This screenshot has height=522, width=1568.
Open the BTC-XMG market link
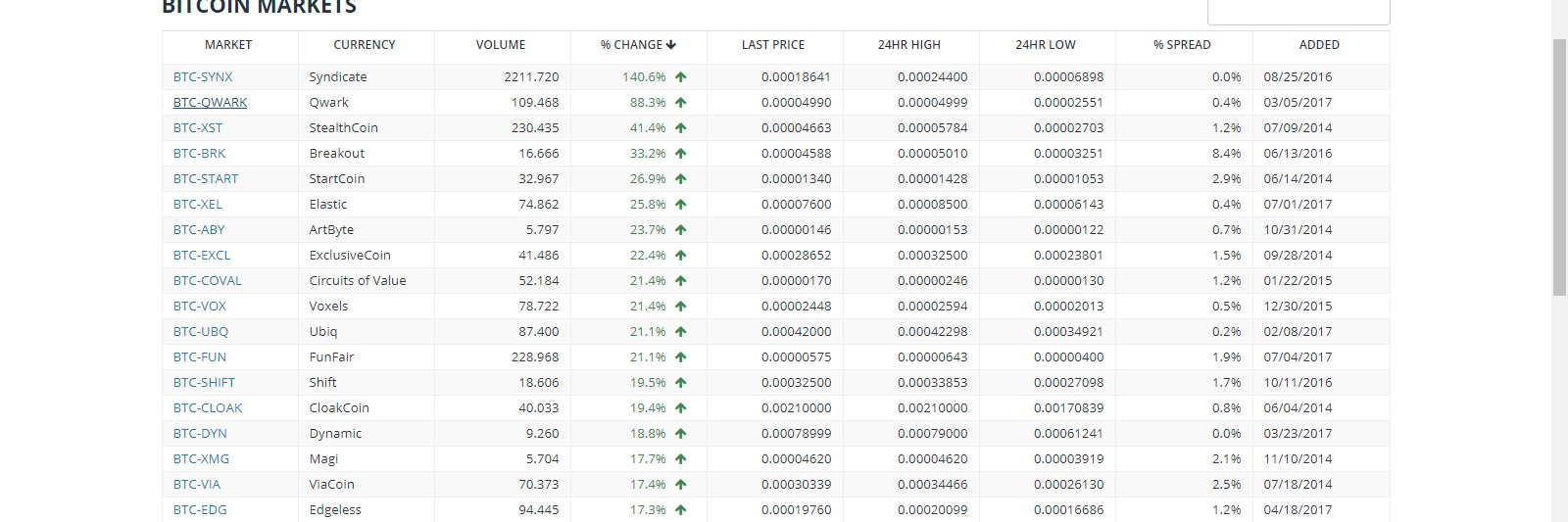point(201,458)
